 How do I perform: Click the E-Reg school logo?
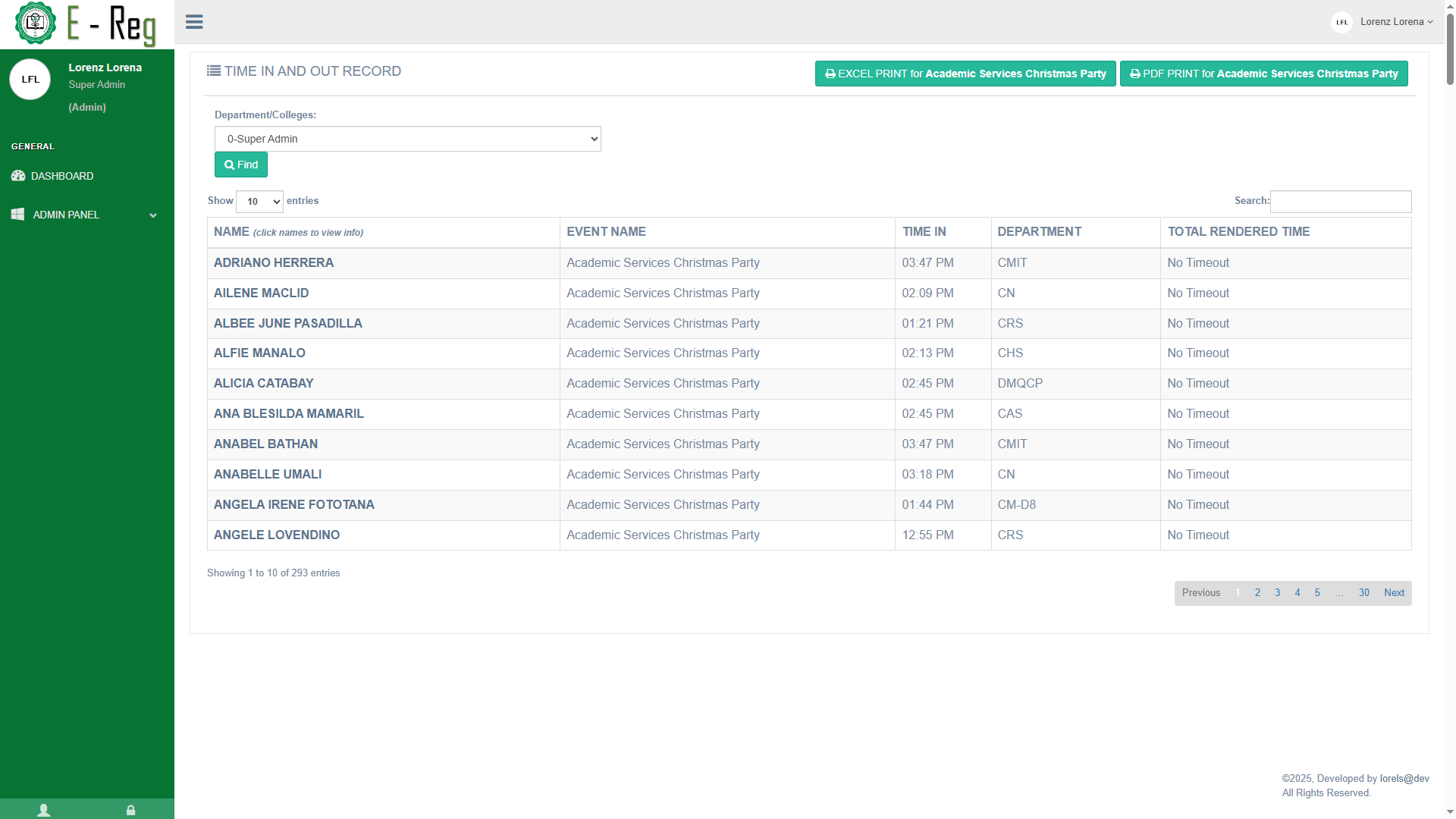coord(36,23)
